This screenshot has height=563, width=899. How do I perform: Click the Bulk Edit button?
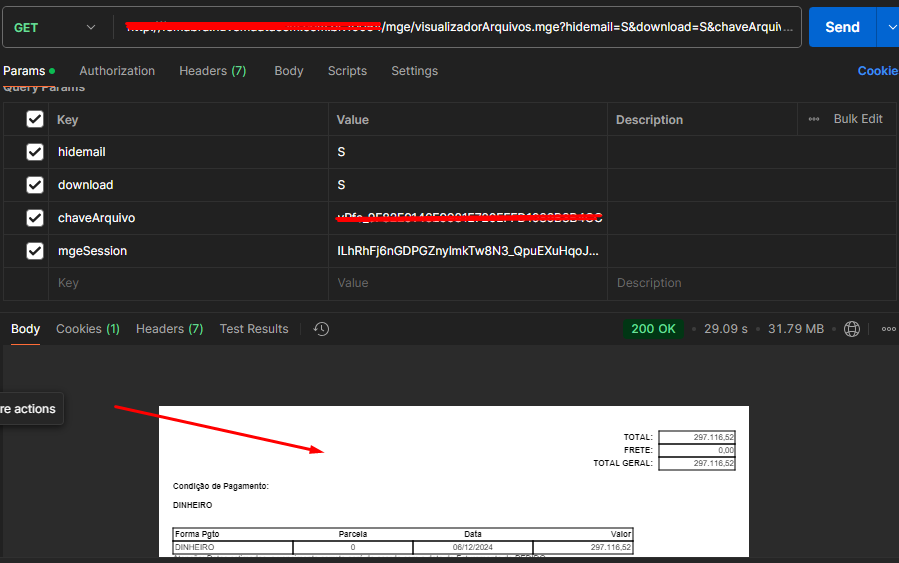[858, 119]
